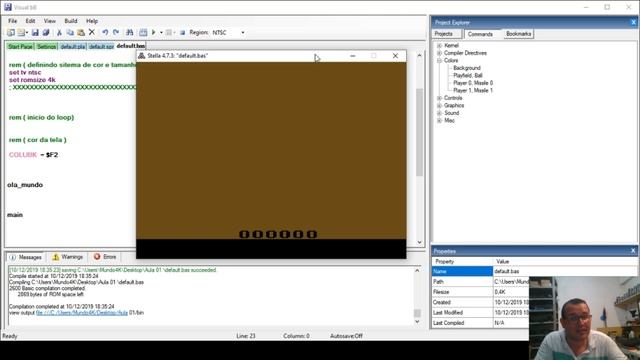Select the default.bas editor tab
This screenshot has height=360, width=640.
pyautogui.click(x=131, y=46)
